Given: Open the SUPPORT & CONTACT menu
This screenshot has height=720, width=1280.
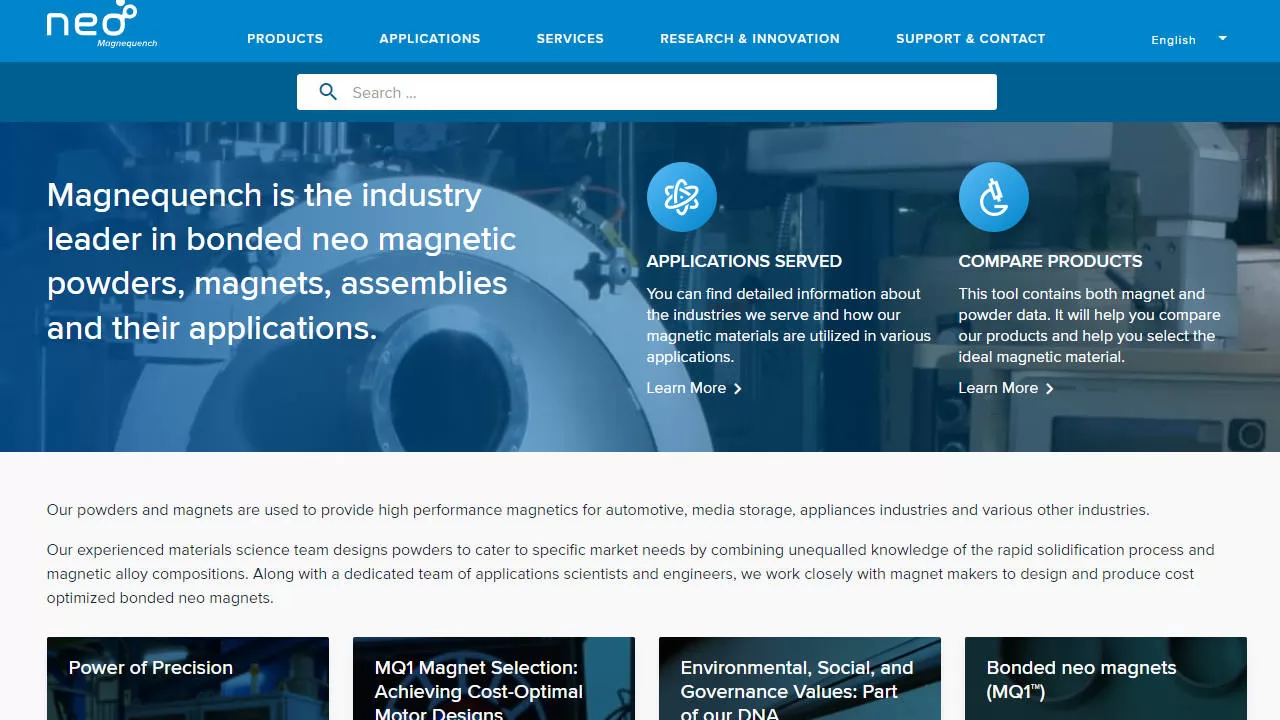Looking at the screenshot, I should tap(970, 39).
